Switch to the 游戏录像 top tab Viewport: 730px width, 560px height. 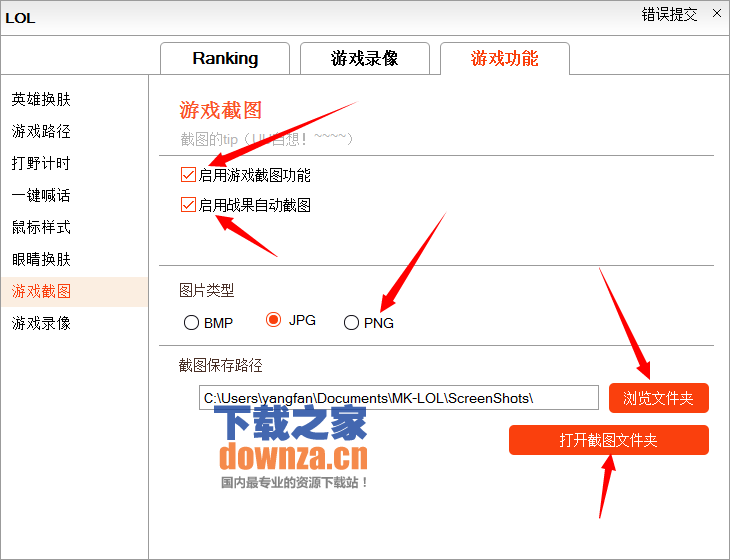click(x=365, y=58)
